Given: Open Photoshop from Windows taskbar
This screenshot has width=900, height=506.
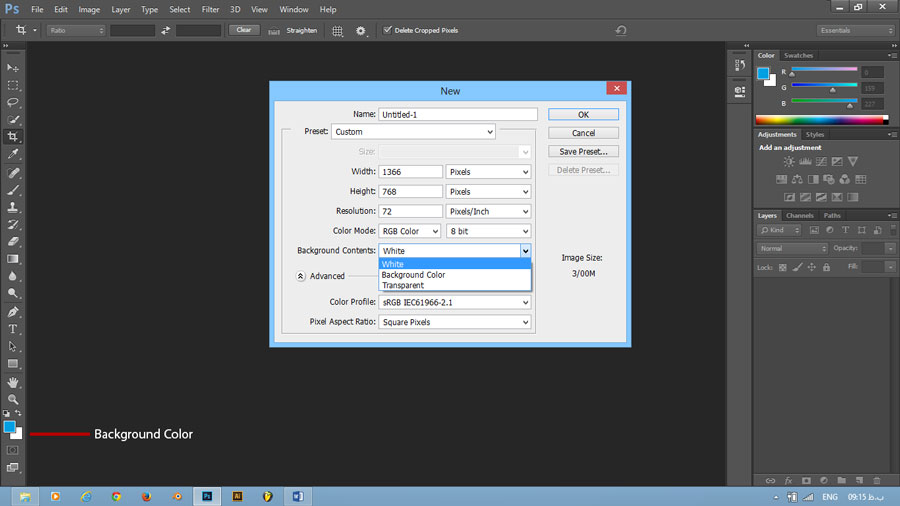Looking at the screenshot, I should (207, 496).
